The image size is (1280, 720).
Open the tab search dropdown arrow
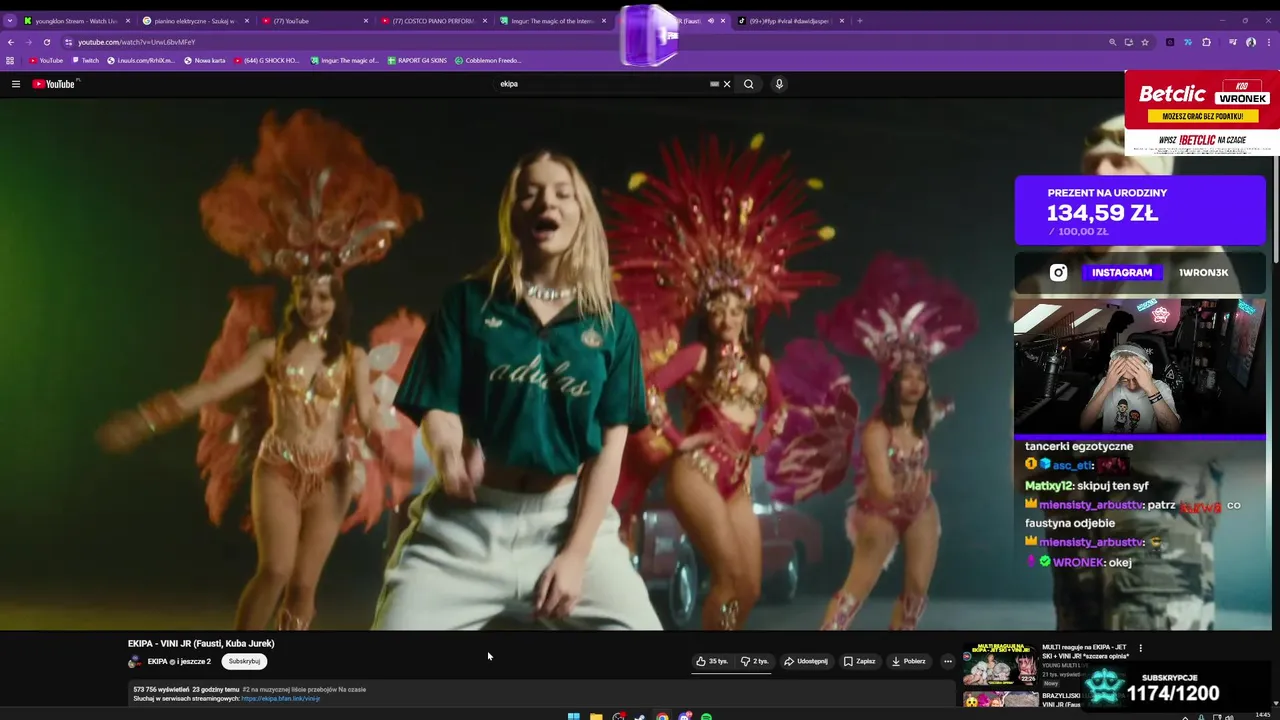coord(10,20)
